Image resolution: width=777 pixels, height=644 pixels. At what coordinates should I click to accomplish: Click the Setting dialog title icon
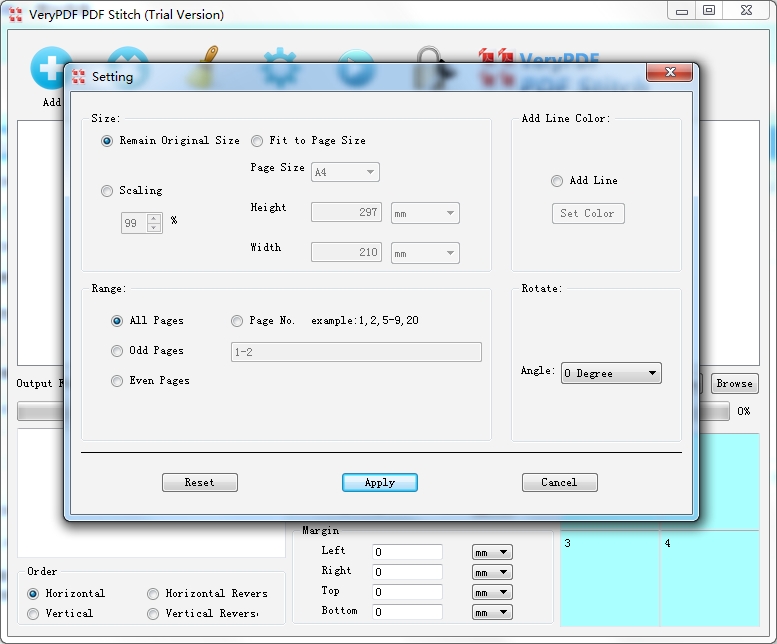78,77
